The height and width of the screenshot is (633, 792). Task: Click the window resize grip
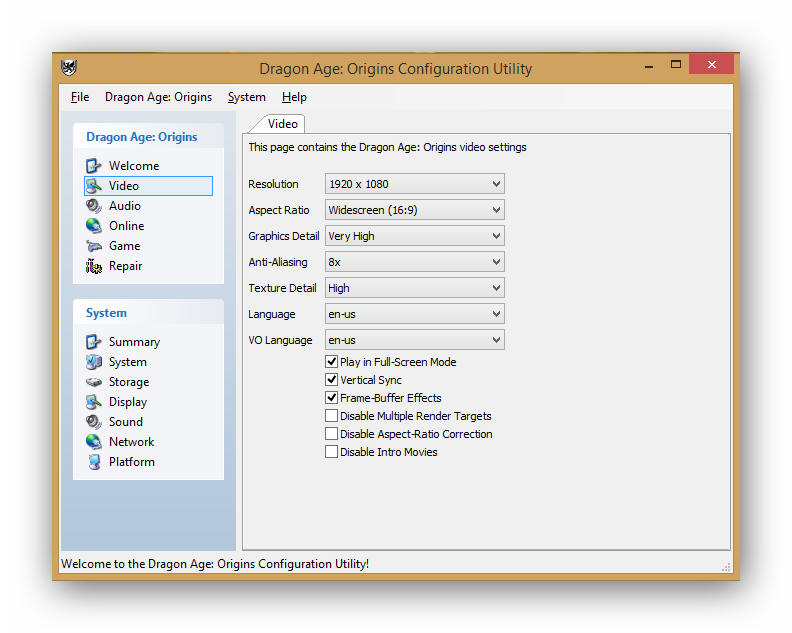coord(726,567)
